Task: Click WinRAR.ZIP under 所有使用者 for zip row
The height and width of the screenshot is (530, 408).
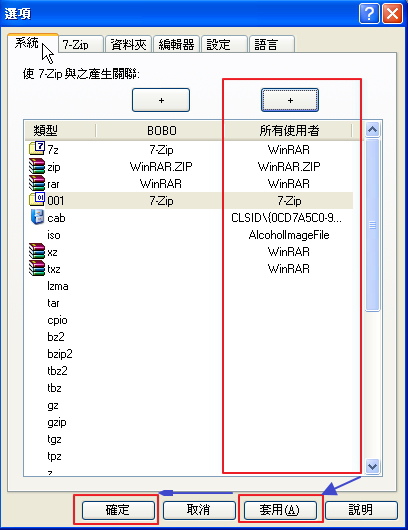Action: (289, 166)
